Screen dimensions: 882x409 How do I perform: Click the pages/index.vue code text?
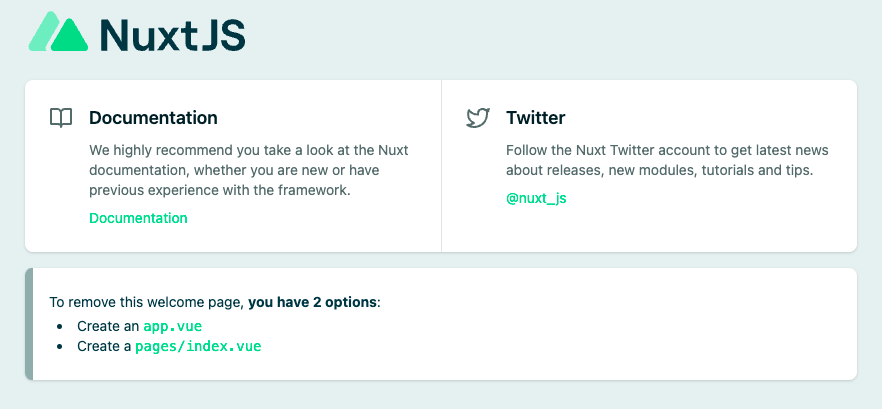(x=198, y=346)
